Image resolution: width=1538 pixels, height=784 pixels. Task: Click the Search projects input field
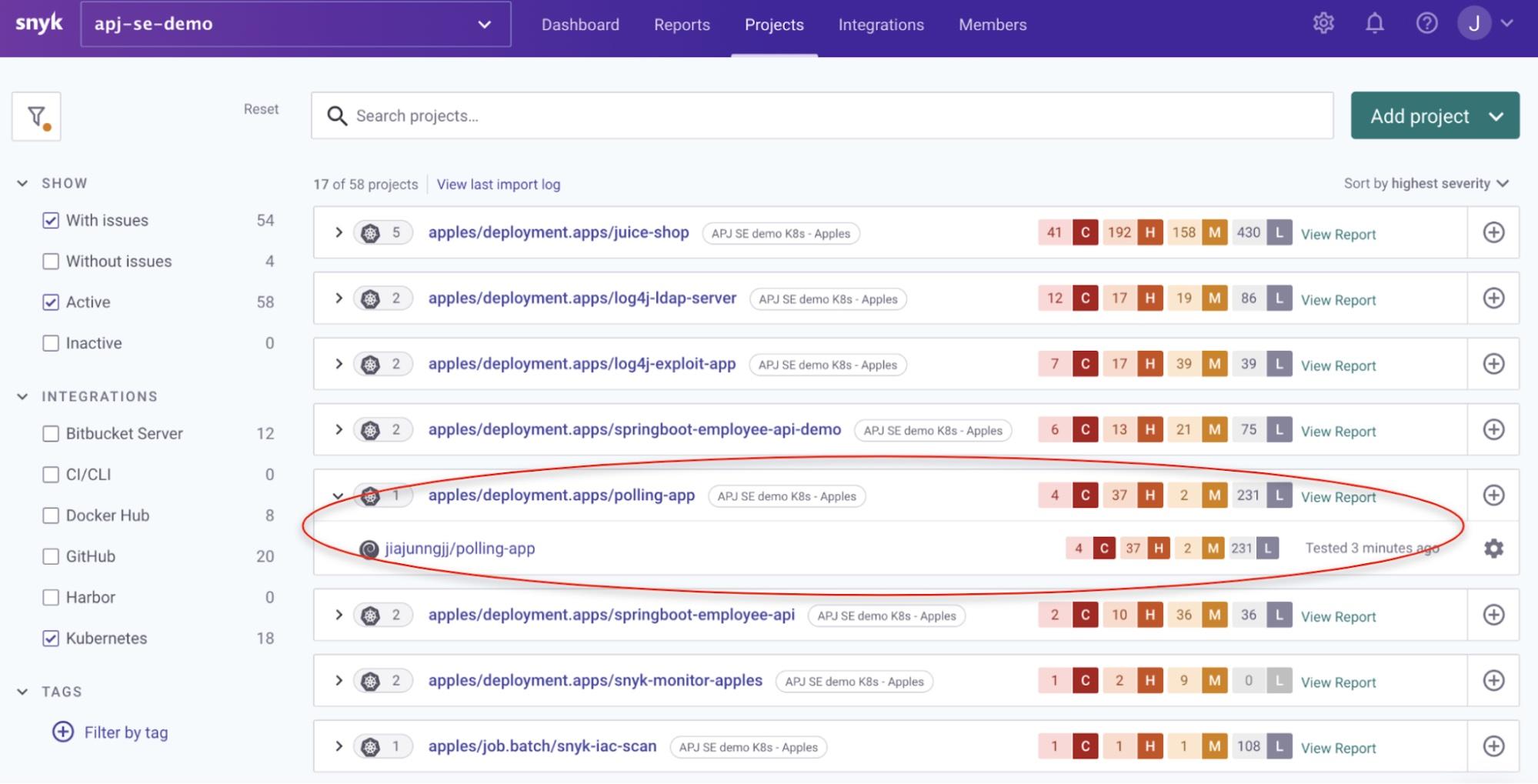(x=822, y=115)
